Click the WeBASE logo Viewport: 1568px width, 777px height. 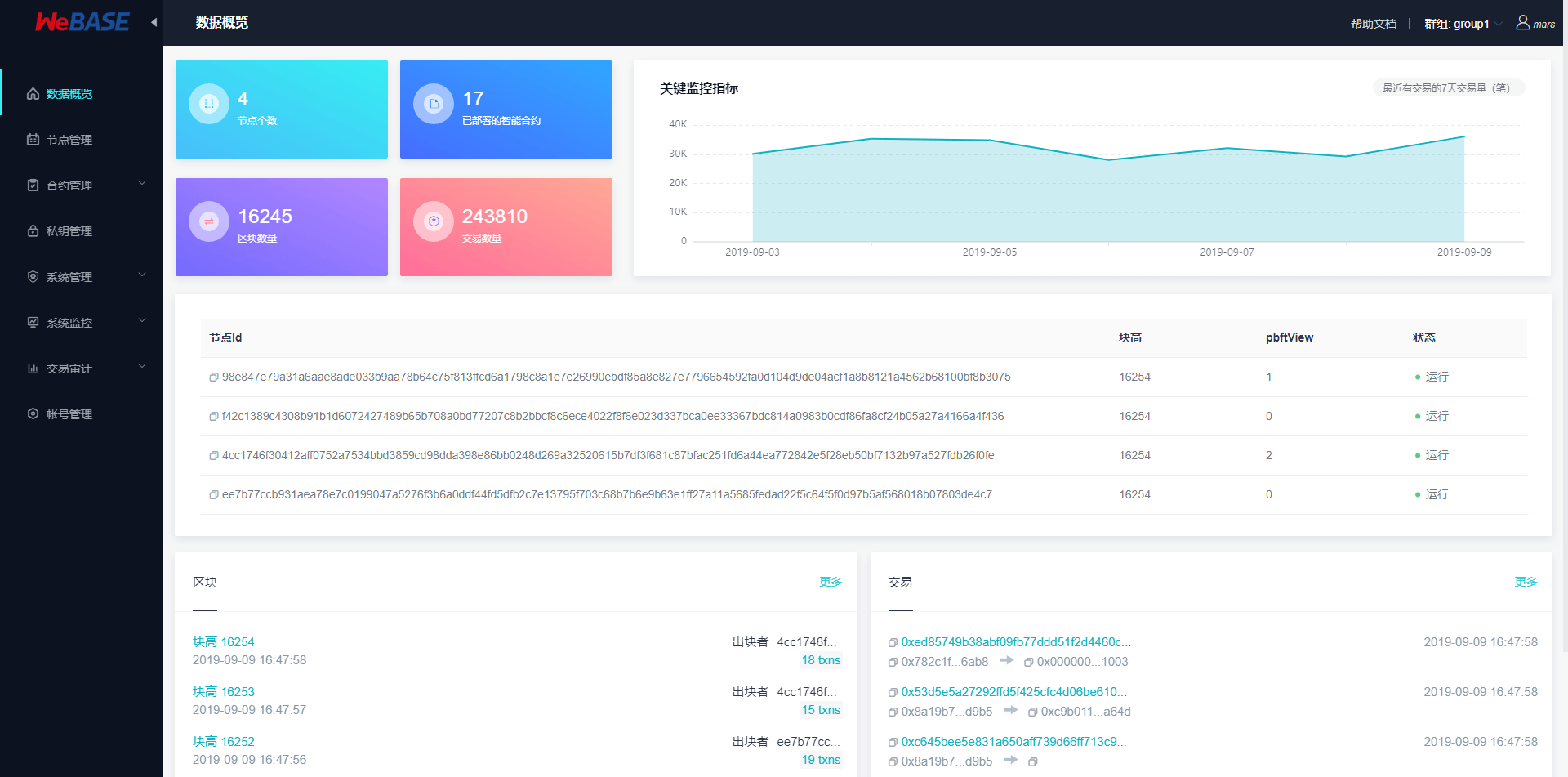pos(82,22)
